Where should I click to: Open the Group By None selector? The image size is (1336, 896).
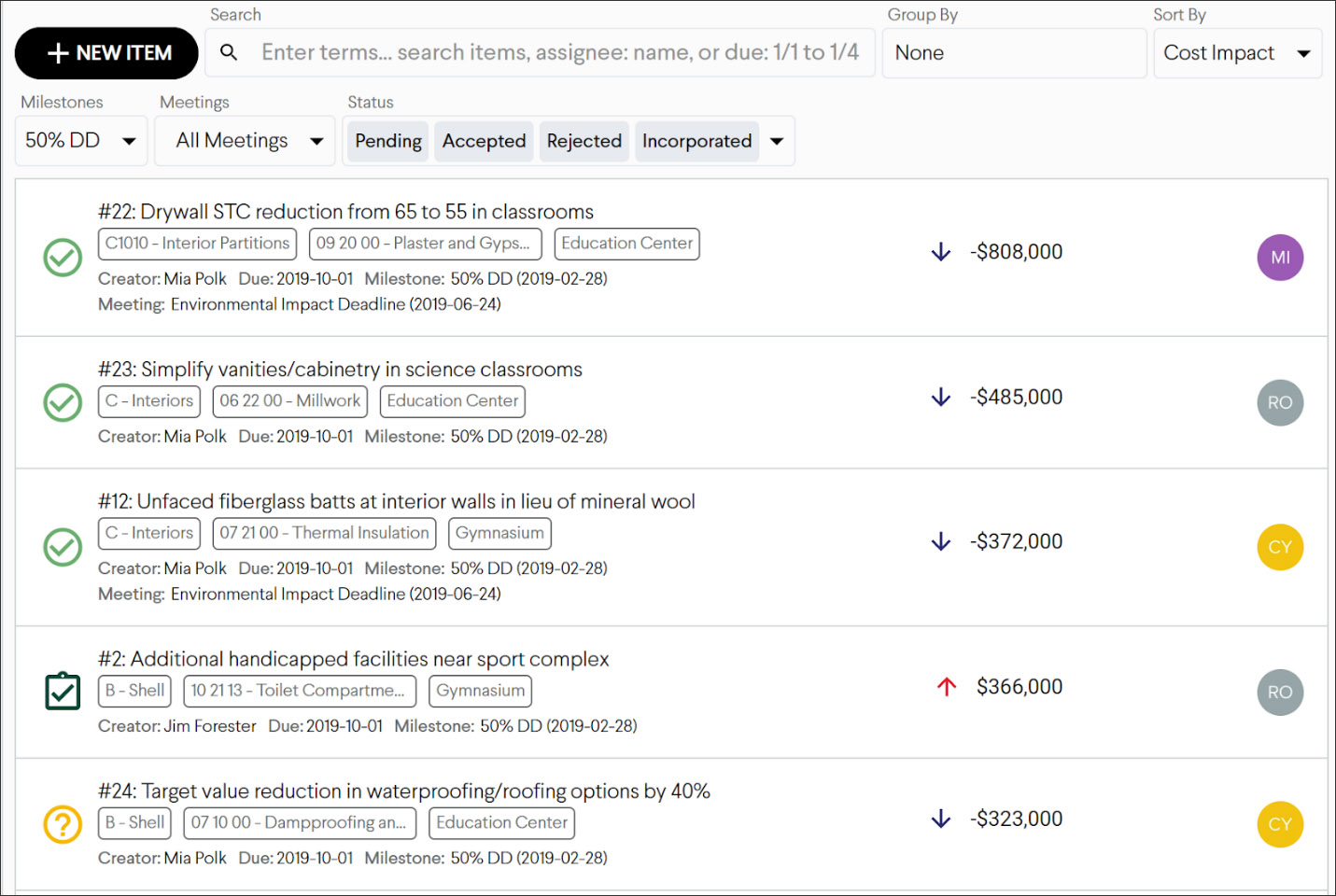point(1014,53)
